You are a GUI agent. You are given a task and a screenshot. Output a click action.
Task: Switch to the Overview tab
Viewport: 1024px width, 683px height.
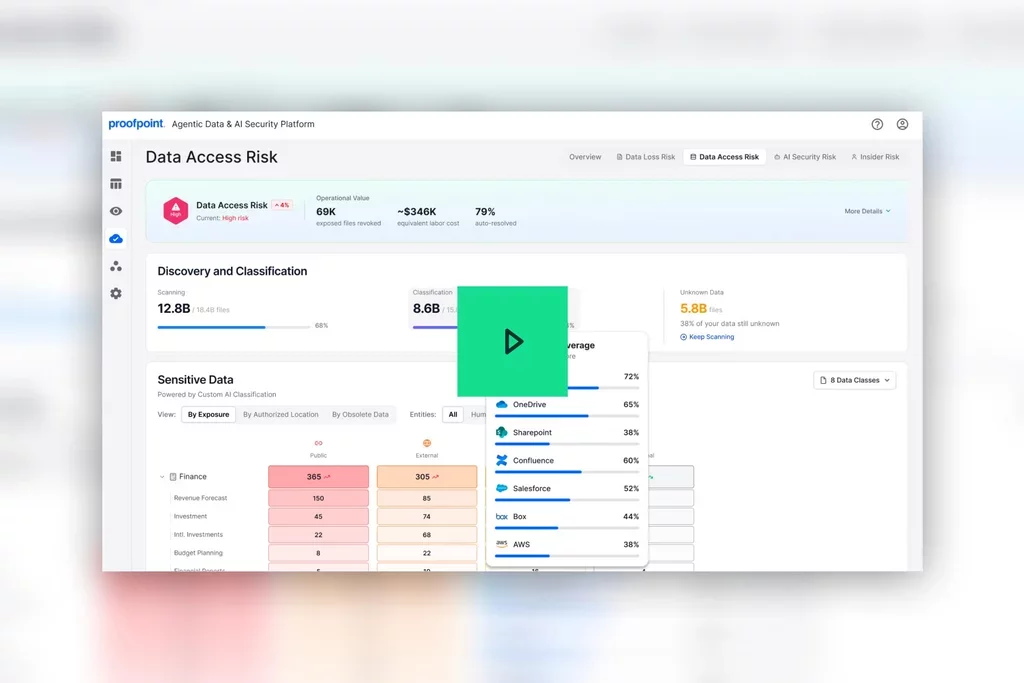(584, 157)
